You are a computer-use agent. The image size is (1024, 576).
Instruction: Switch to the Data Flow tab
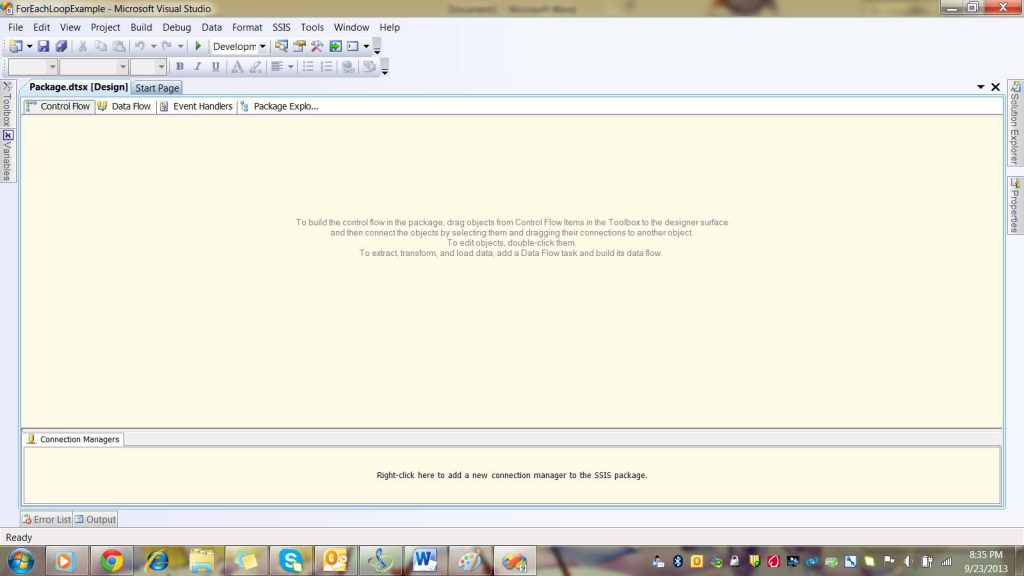(x=125, y=106)
